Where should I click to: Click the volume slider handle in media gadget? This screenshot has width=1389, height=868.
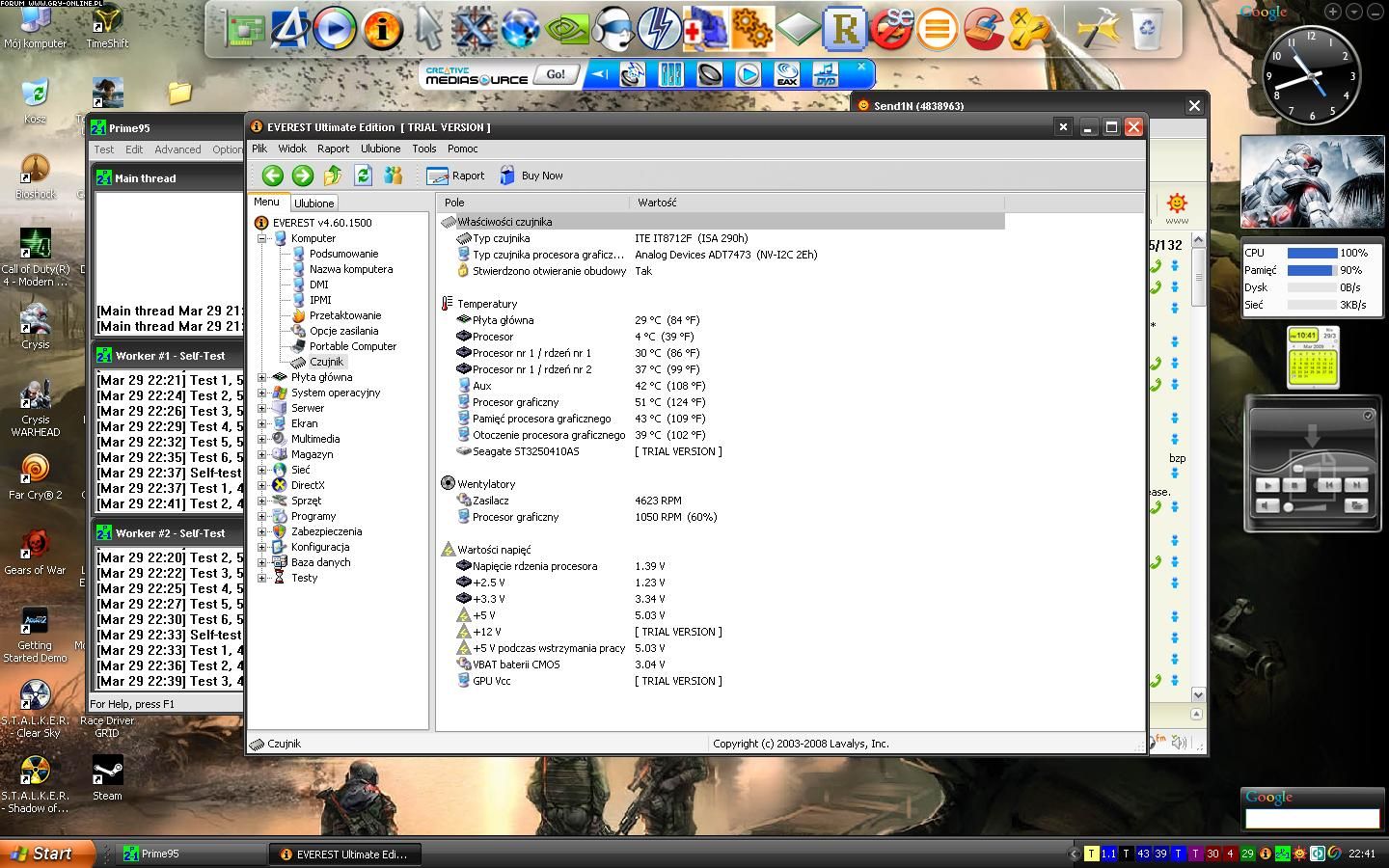tap(1288, 507)
